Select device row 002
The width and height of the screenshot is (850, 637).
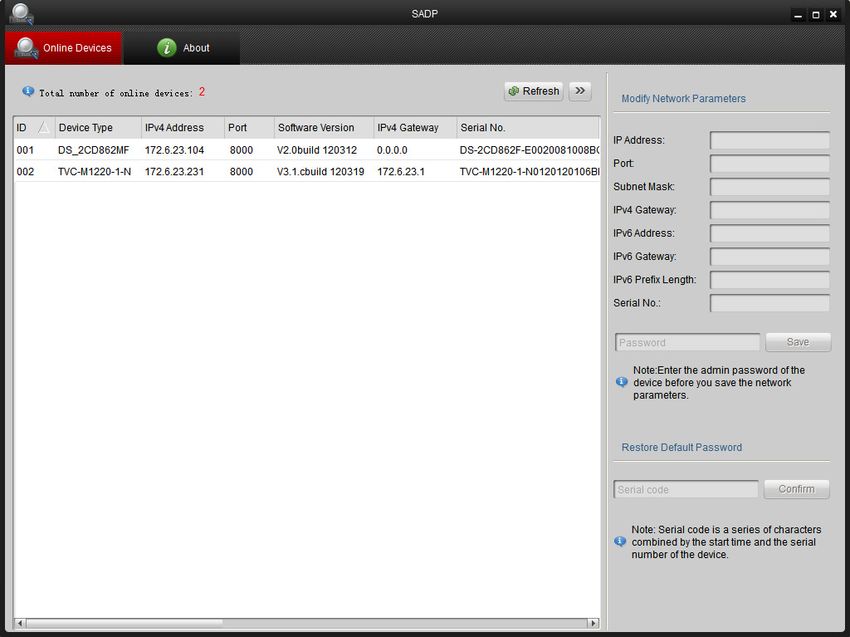(306, 172)
